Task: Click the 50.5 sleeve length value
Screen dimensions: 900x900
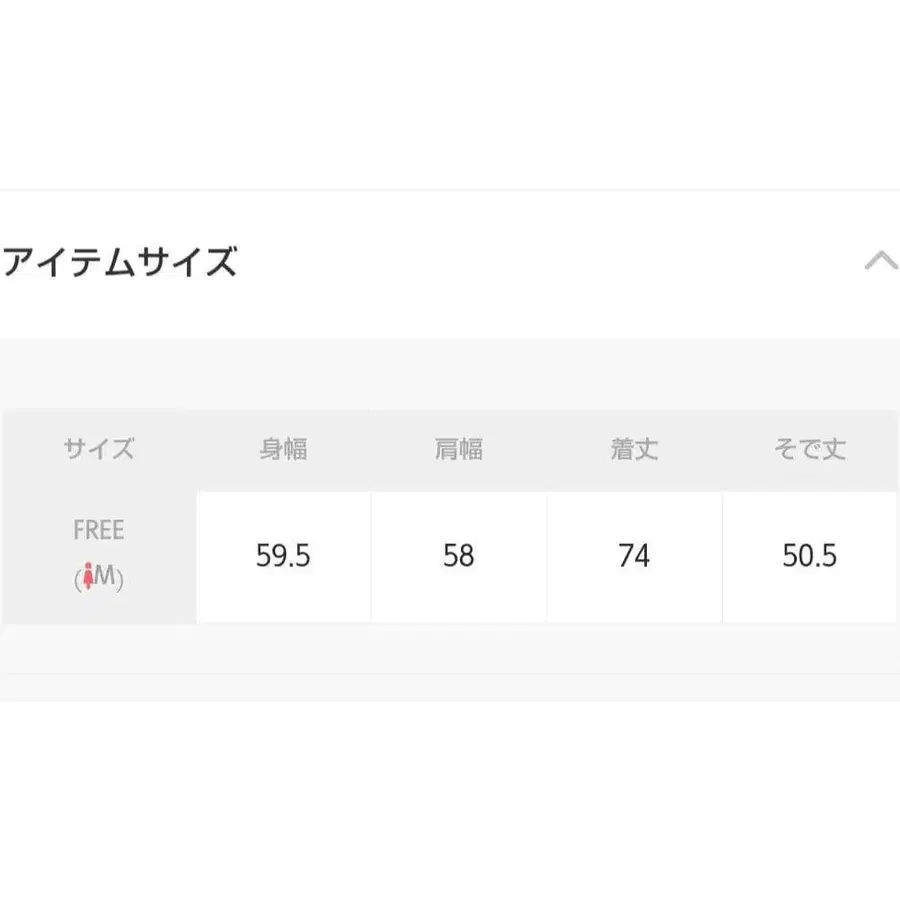Action: click(809, 556)
